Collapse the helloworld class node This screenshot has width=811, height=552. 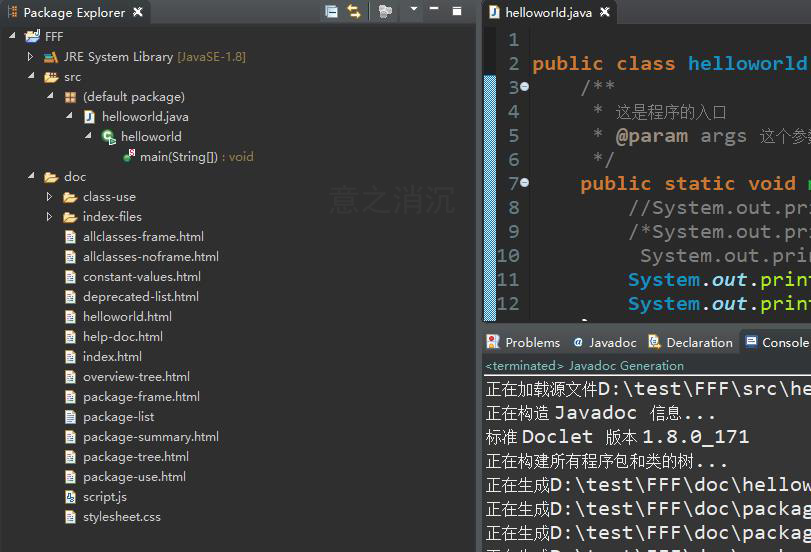click(x=88, y=136)
